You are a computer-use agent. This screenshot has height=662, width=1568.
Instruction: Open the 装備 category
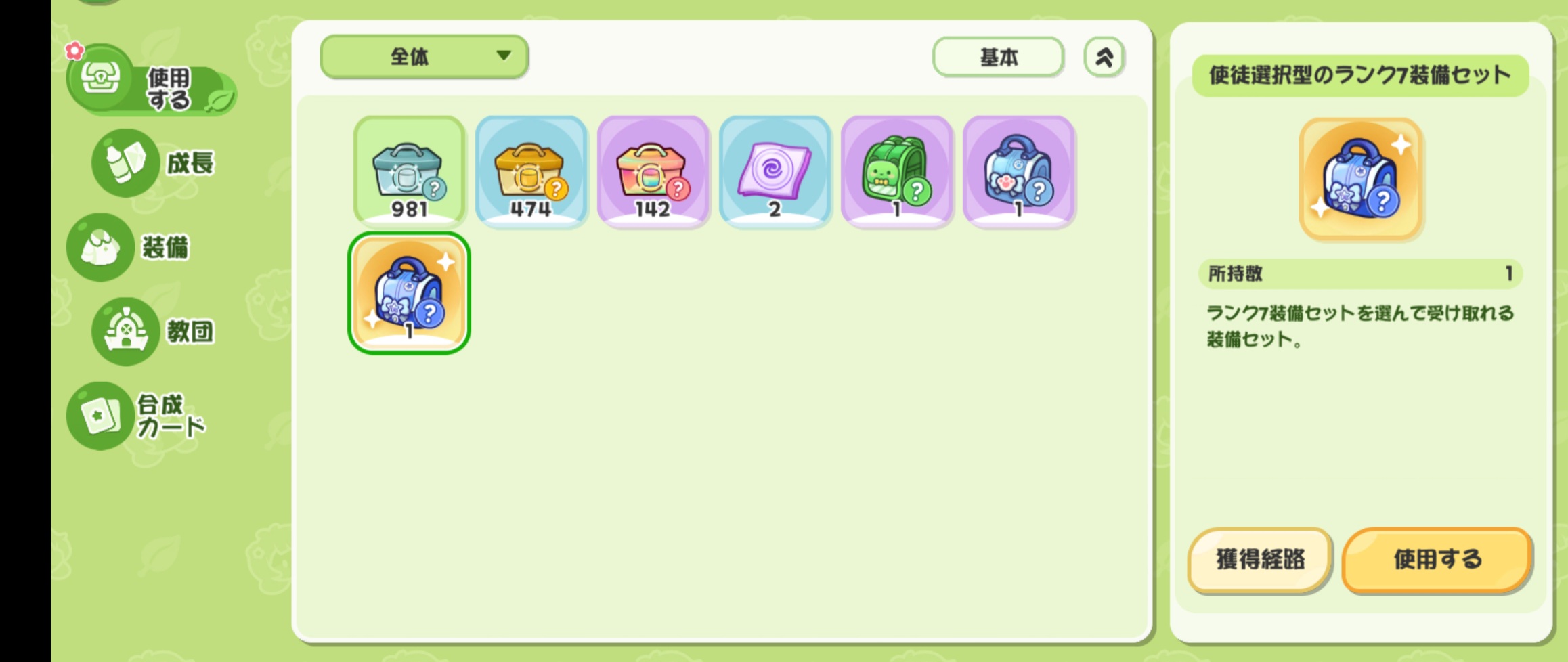tap(129, 247)
